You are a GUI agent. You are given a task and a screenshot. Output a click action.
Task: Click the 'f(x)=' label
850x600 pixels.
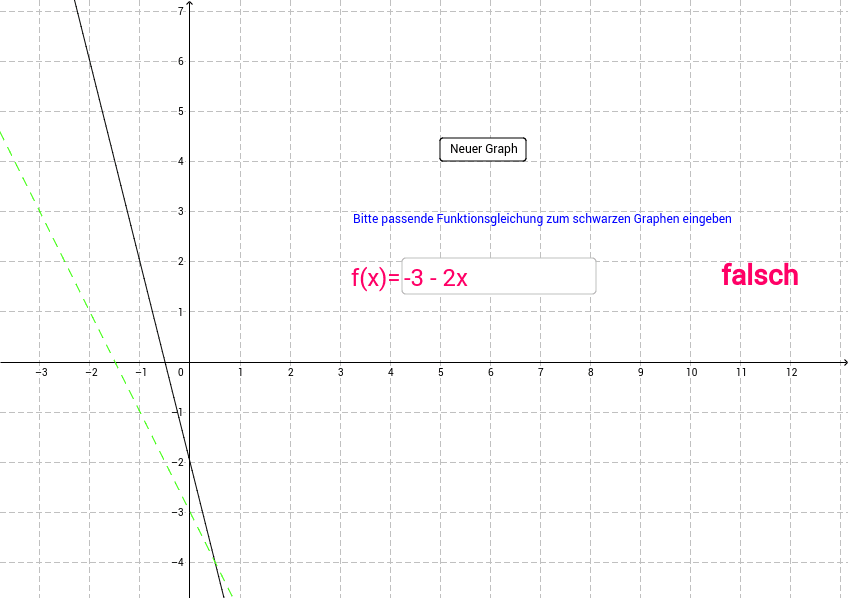376,278
